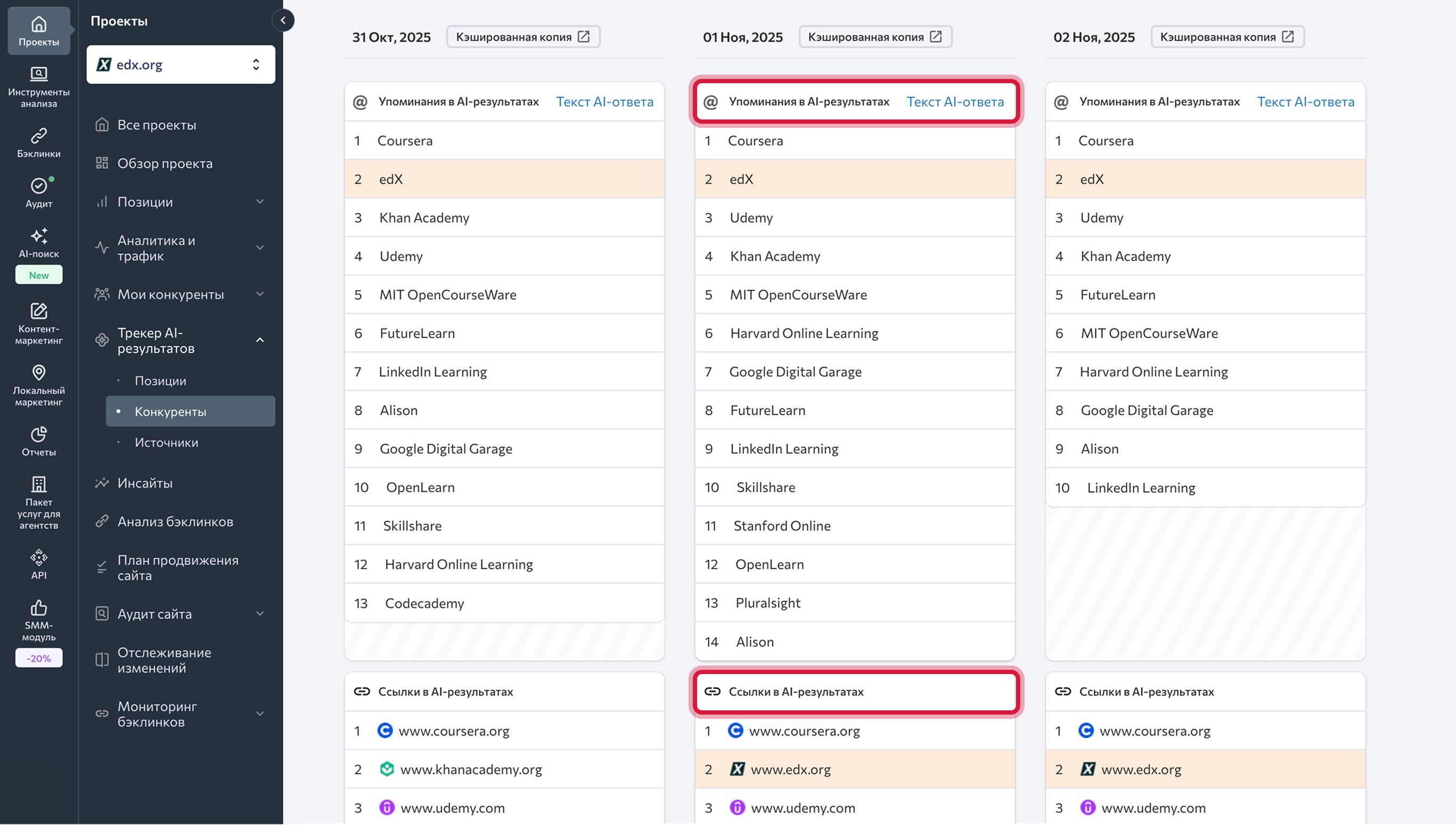This screenshot has width=1456, height=825.
Task: Open the edx.org project selector dropdown
Action: coord(181,65)
